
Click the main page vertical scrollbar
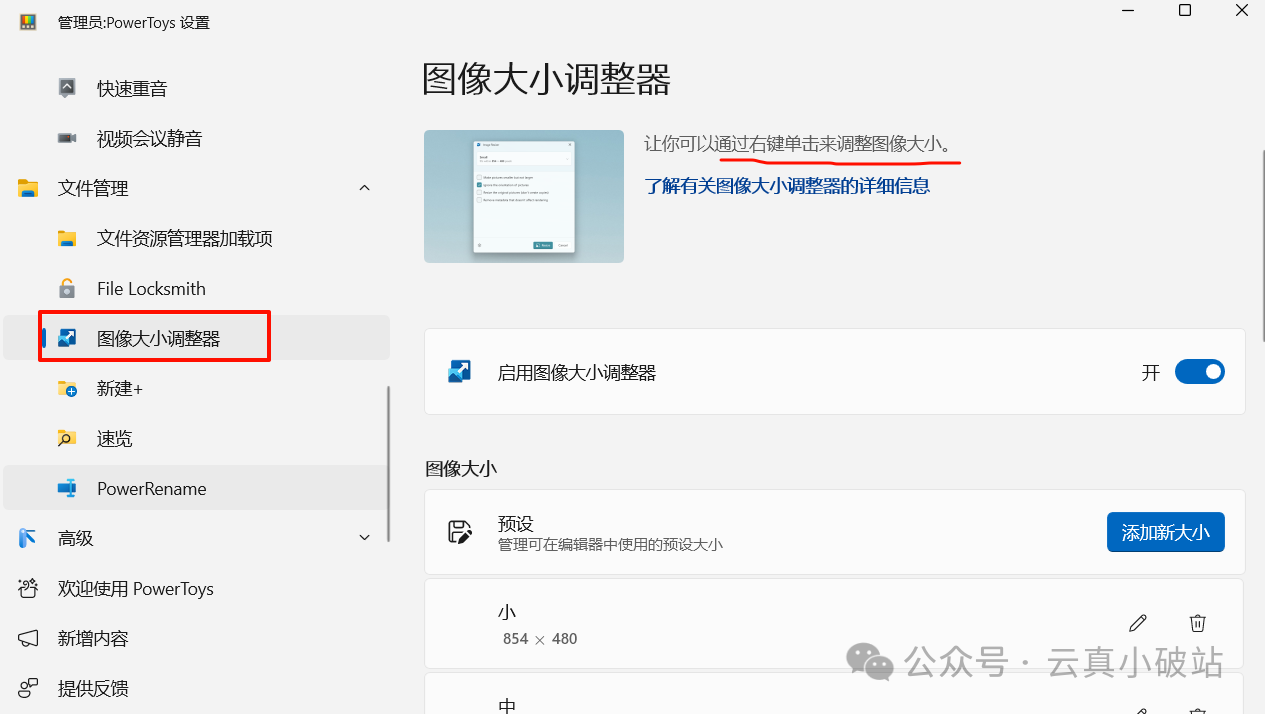[1261, 245]
